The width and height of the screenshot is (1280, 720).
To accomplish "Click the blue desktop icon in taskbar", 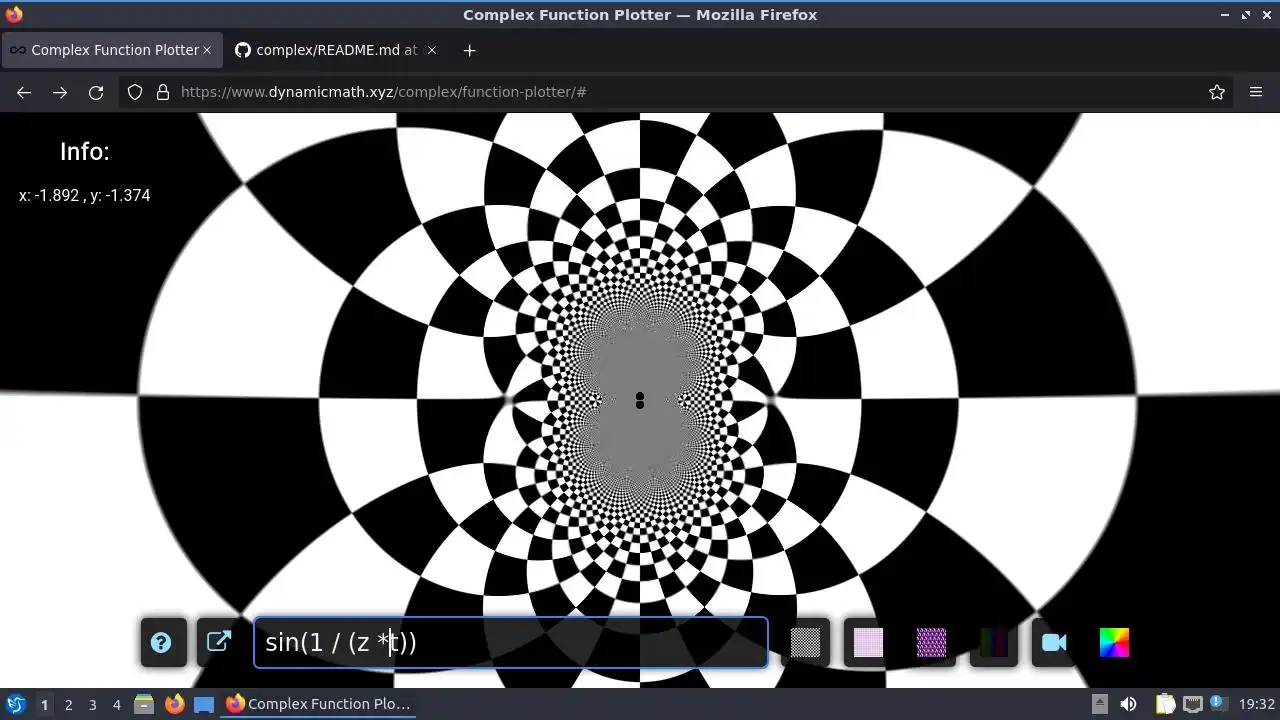I will (204, 704).
